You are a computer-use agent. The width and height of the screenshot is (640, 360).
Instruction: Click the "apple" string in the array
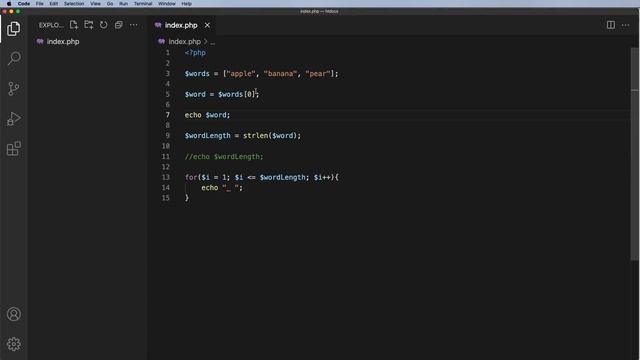[x=241, y=73]
